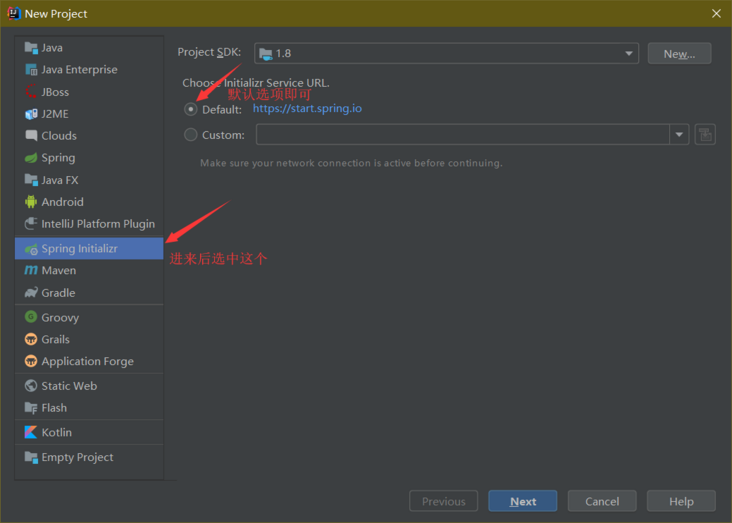Click the Application Forge icon
The height and width of the screenshot is (523, 732).
coord(31,361)
